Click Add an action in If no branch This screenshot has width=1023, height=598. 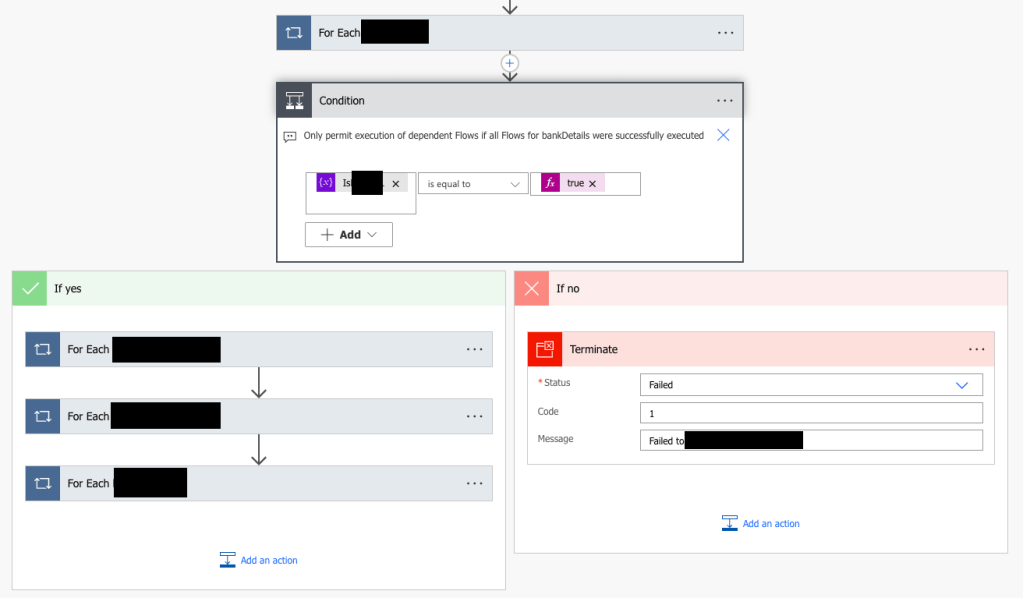tap(761, 523)
